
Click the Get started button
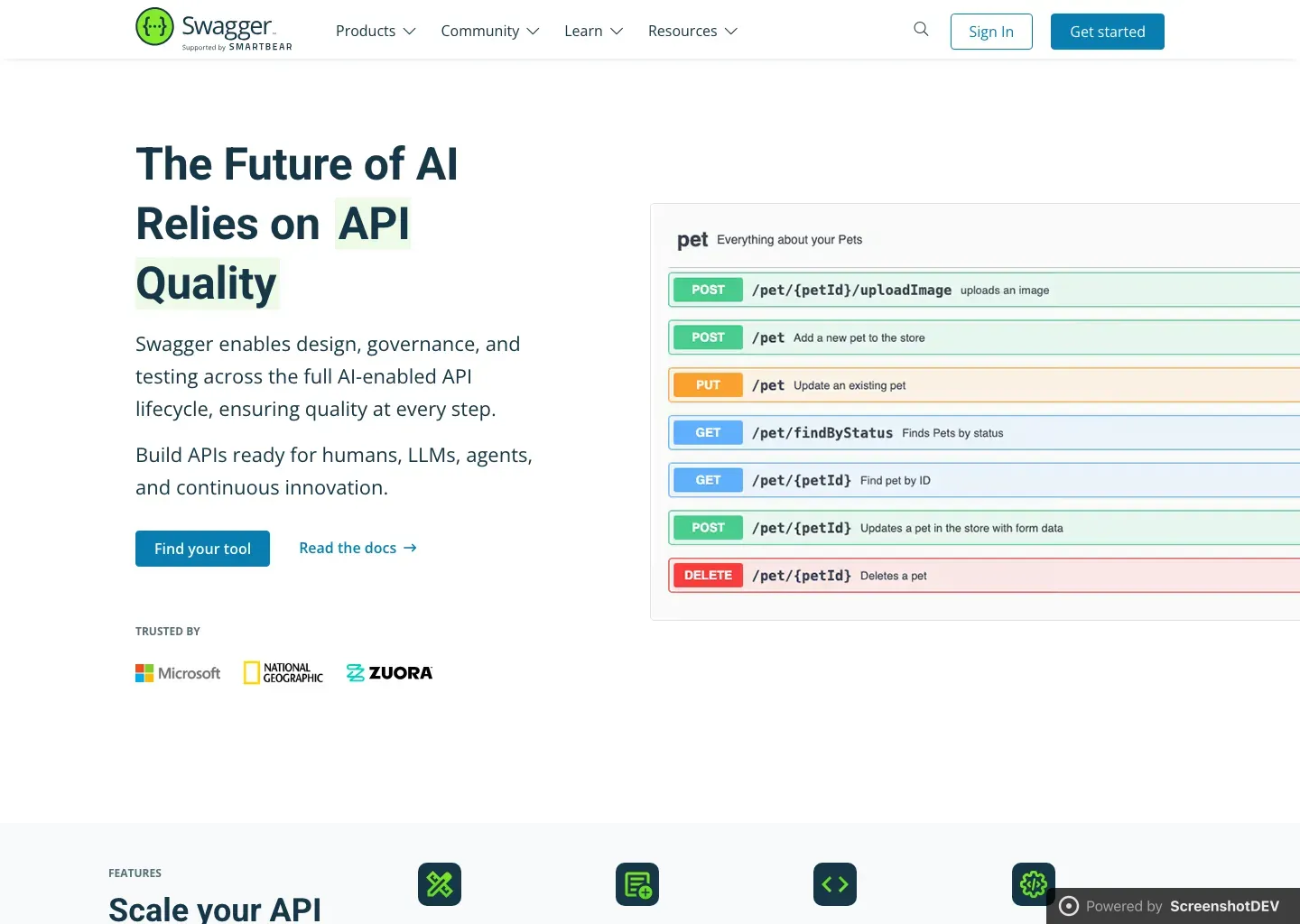coord(1108,32)
